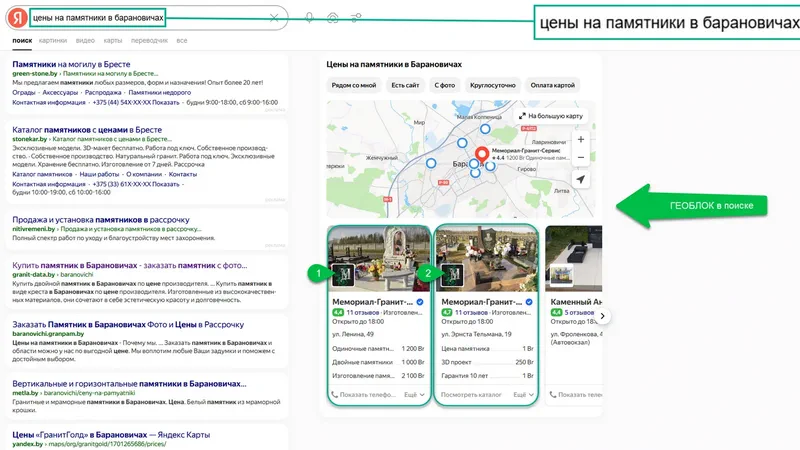
Task: Open the 'карты' search tab
Action: (113, 41)
